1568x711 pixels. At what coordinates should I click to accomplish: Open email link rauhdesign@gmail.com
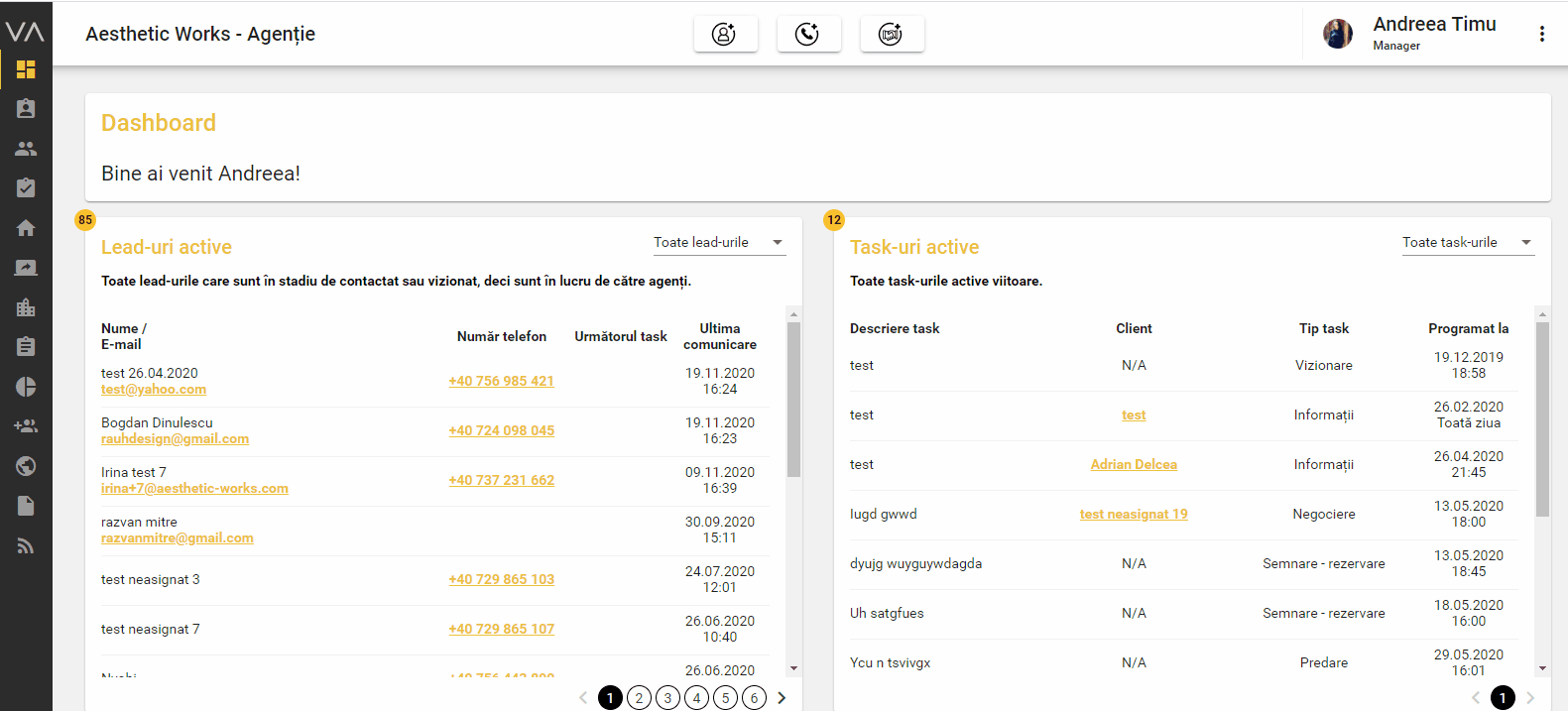click(x=175, y=439)
